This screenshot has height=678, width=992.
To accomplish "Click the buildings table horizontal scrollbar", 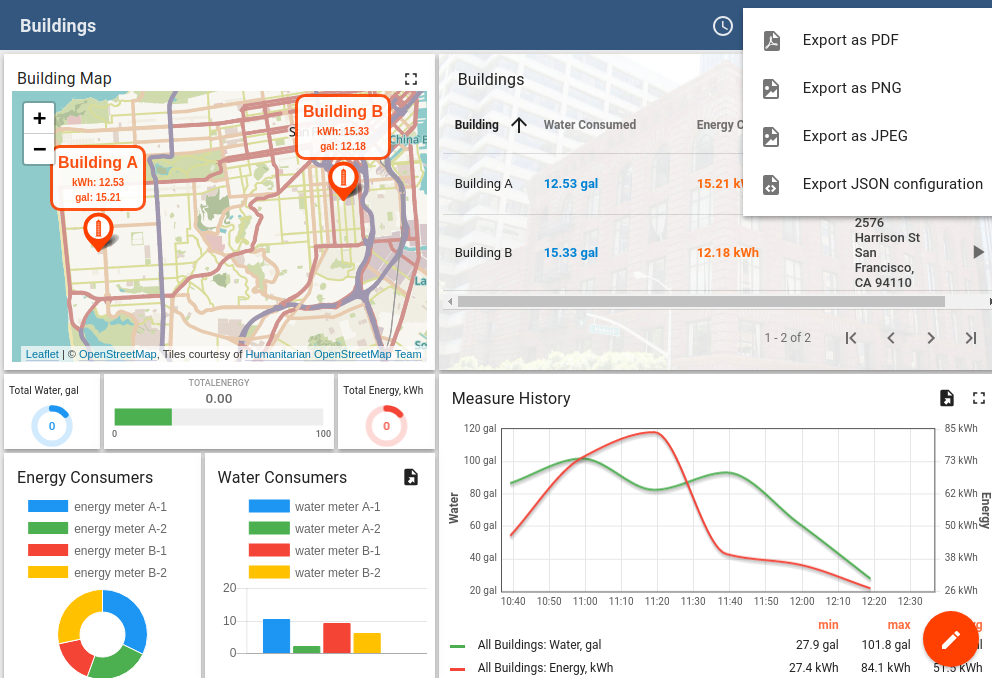I will coord(700,301).
